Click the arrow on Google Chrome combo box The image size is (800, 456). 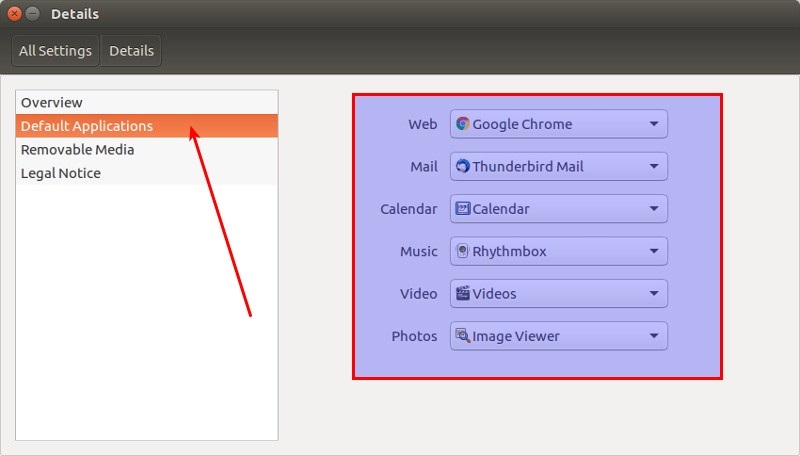coord(654,124)
